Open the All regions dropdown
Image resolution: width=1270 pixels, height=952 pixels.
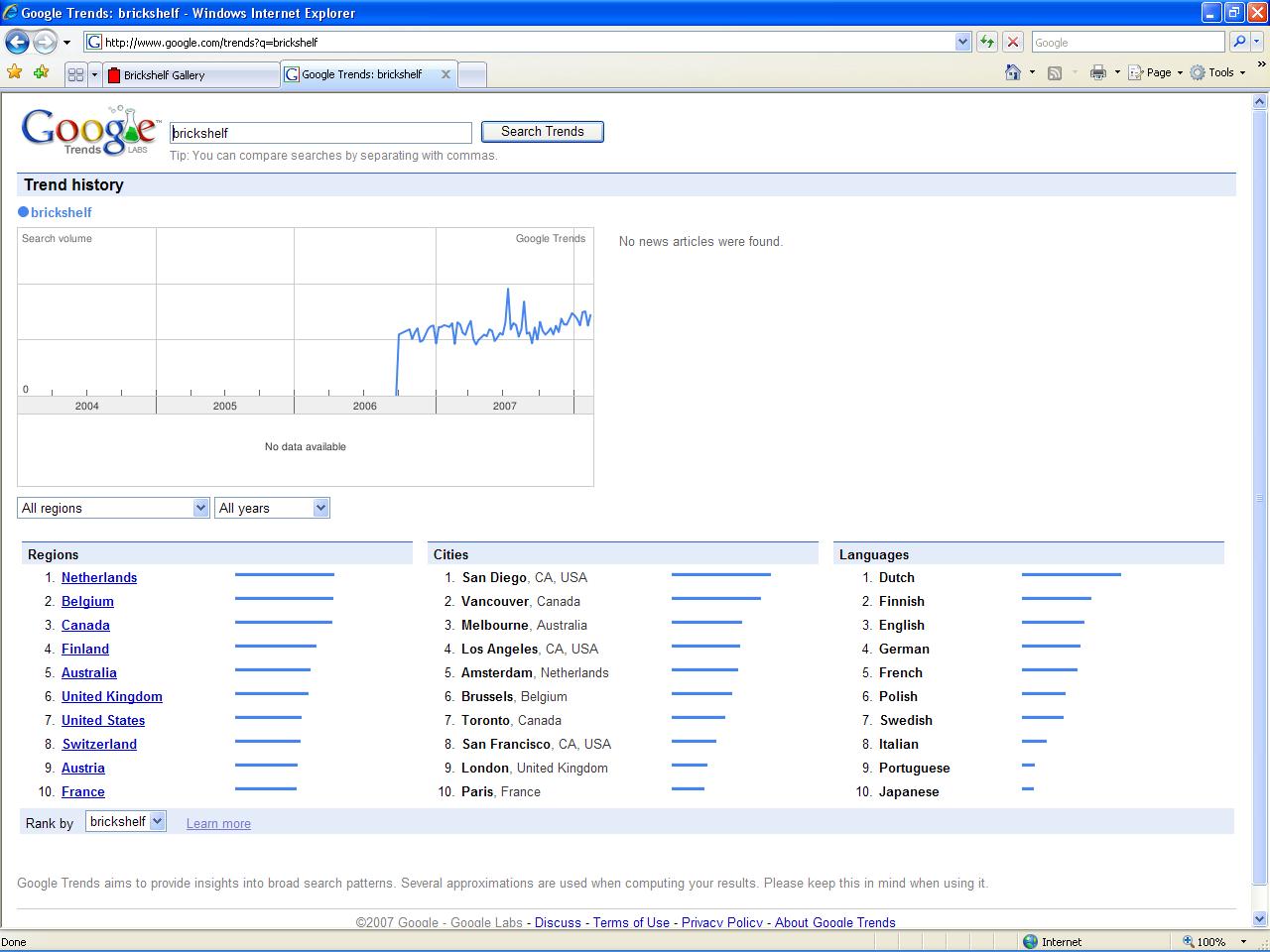200,507
